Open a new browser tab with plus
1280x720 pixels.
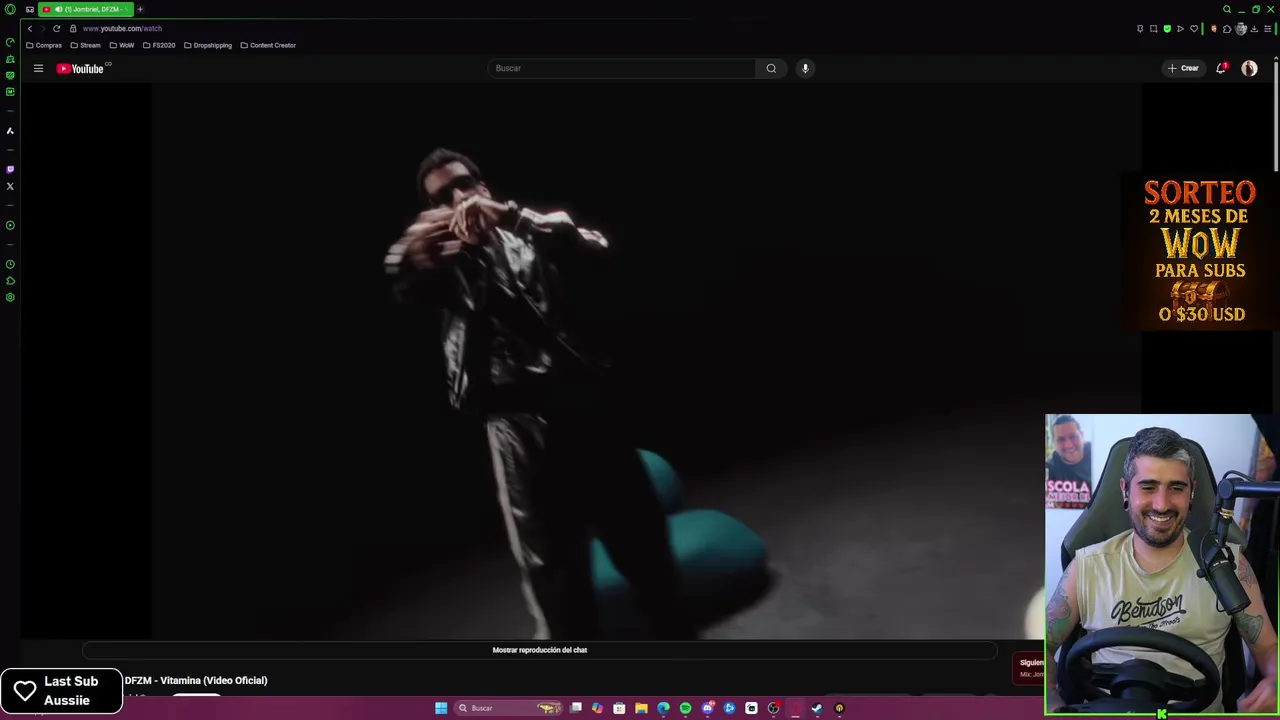coord(140,9)
